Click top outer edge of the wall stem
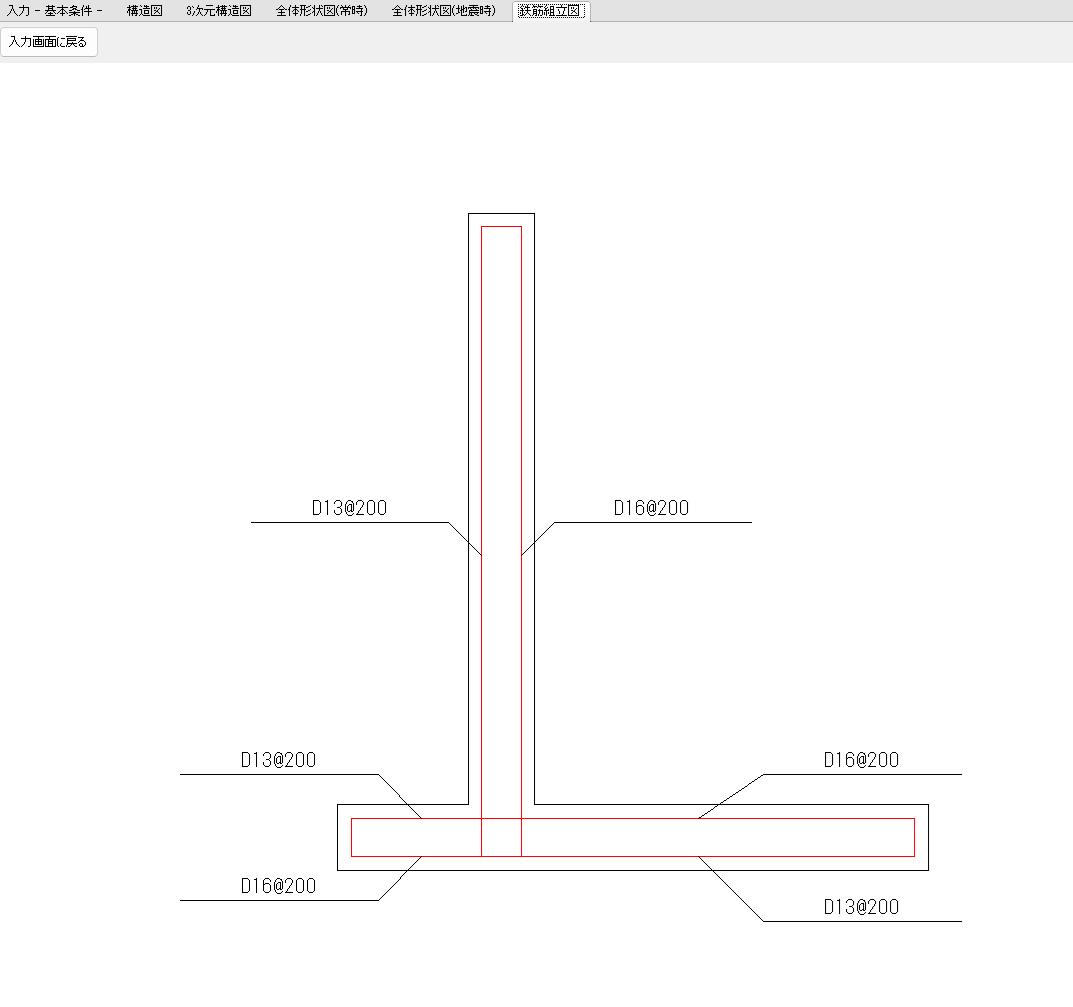 point(501,214)
